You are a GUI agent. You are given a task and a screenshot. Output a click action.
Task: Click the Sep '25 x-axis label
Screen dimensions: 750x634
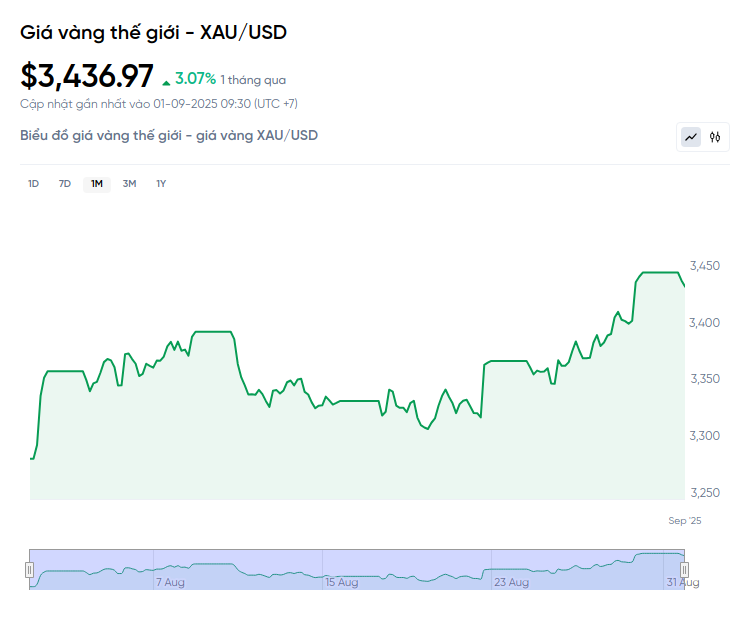click(685, 520)
